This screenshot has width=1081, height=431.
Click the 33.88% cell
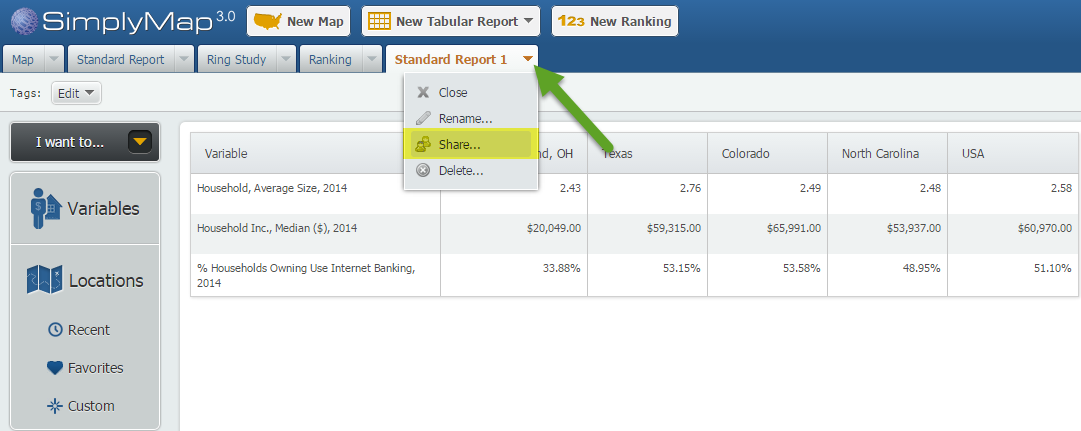514,275
